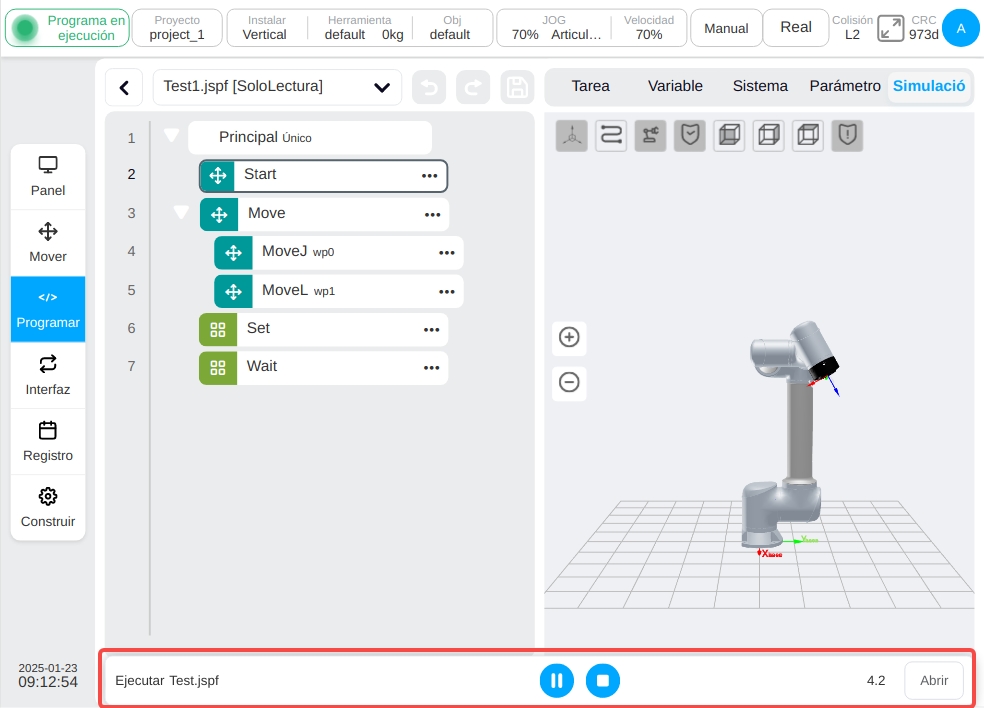This screenshot has width=984, height=708.
Task: Click the fullscreen expand icon
Action: (890, 28)
